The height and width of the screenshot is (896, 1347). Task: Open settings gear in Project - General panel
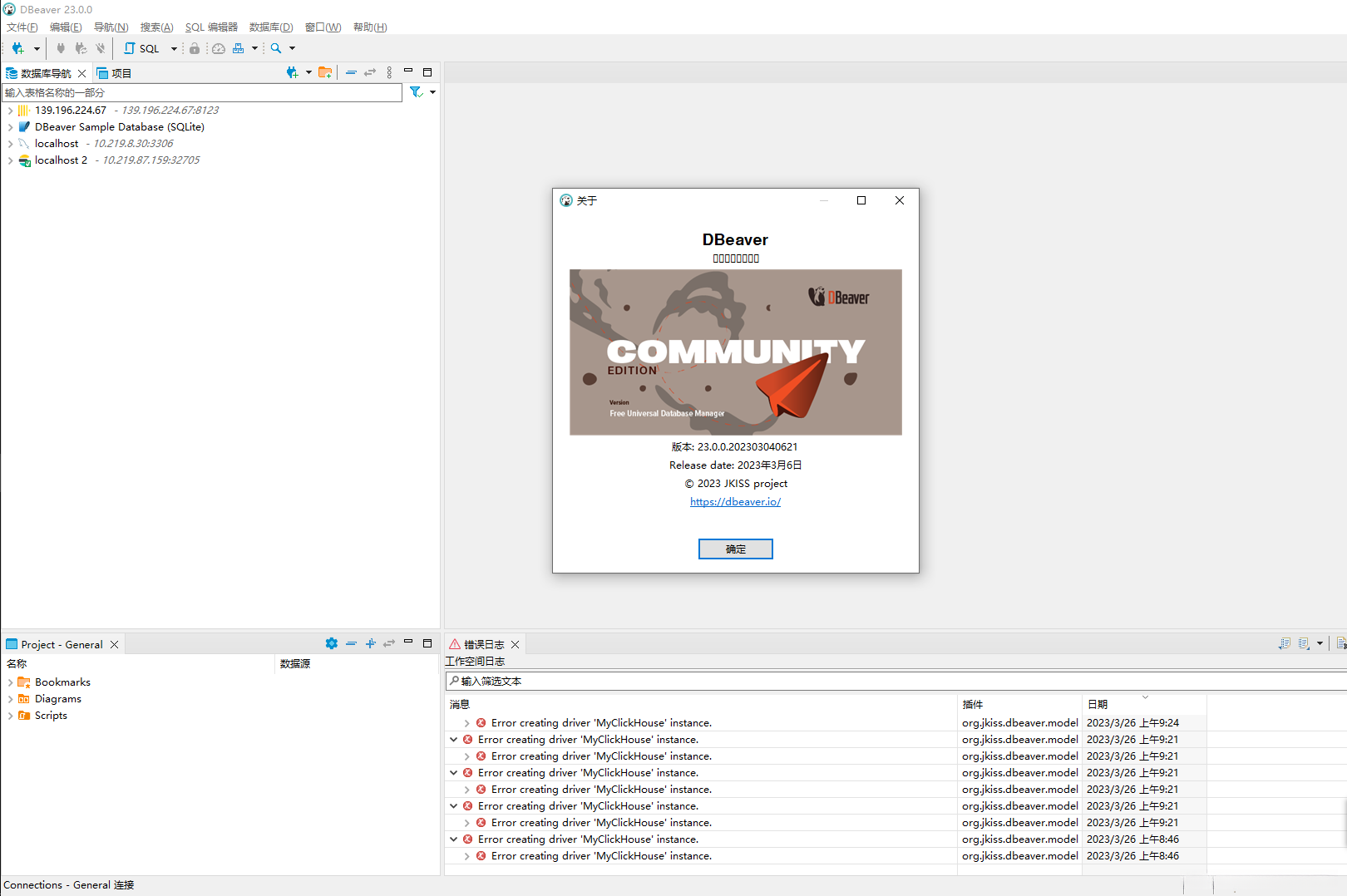332,643
